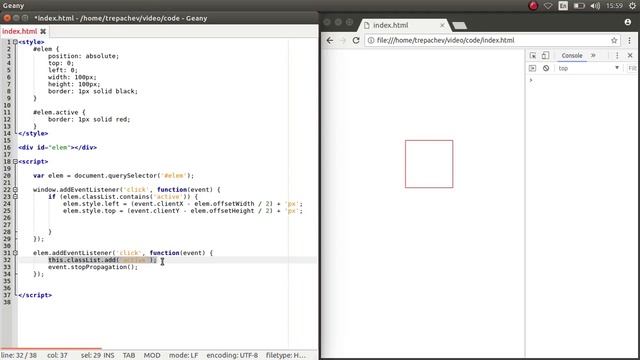Open the Chrome three-dot main menu

[x=629, y=40]
